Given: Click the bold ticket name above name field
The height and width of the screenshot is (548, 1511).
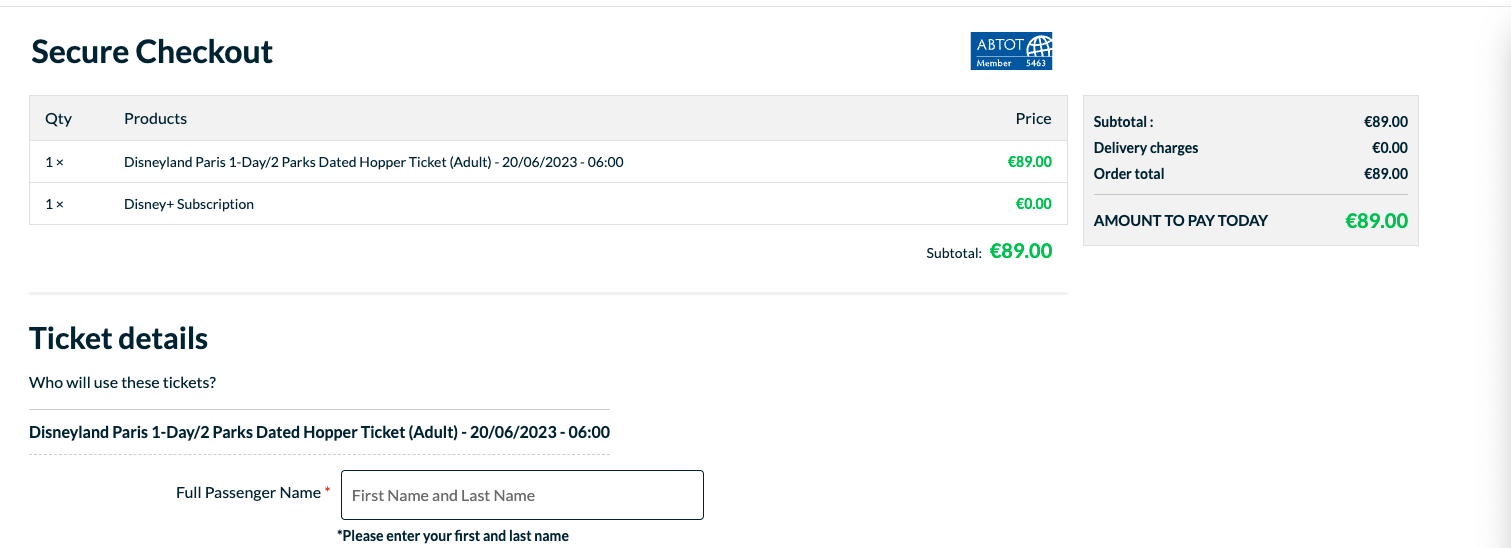Looking at the screenshot, I should (x=319, y=432).
